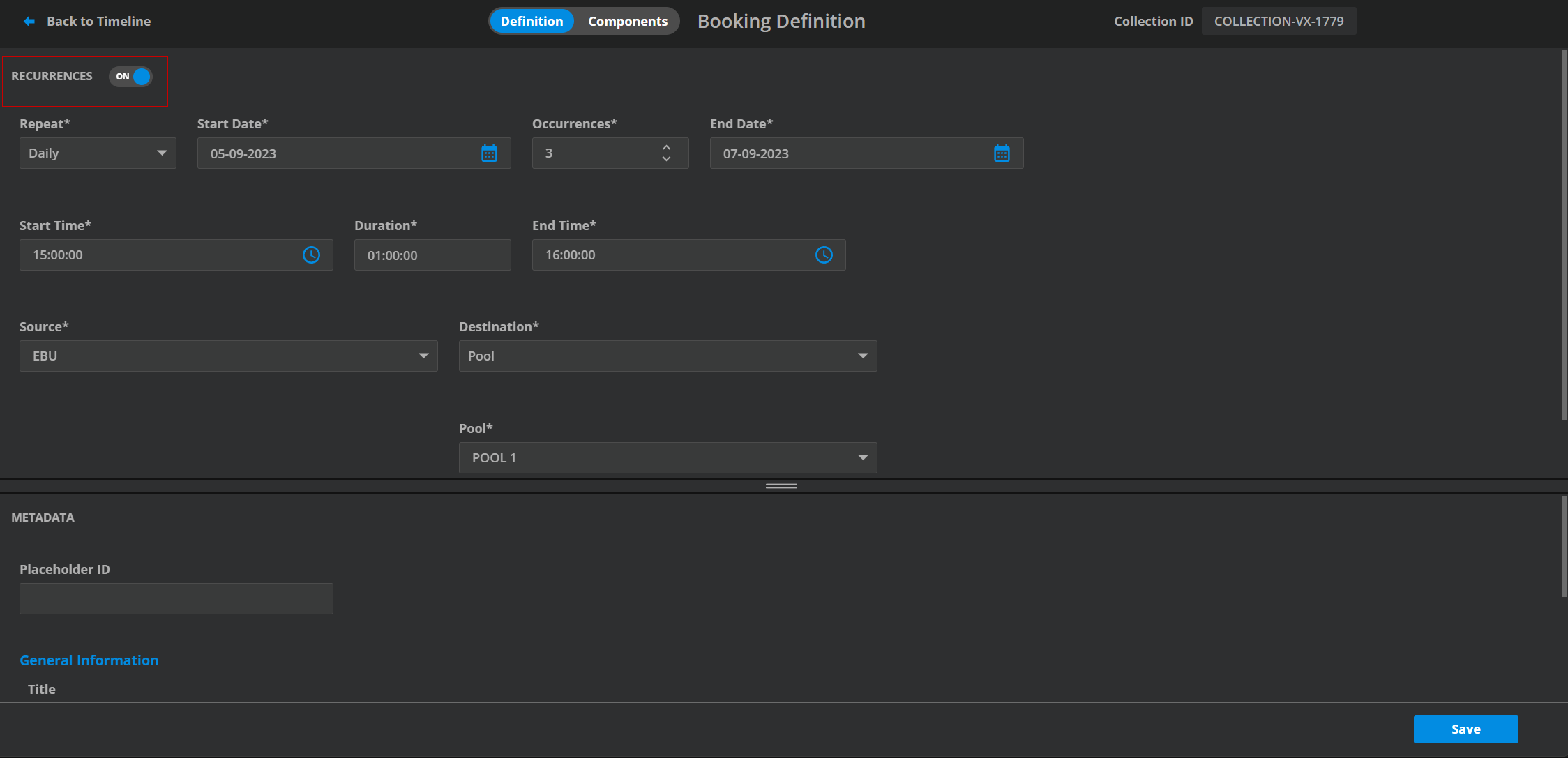
Task: Open the Source EBU dropdown
Action: pos(228,356)
